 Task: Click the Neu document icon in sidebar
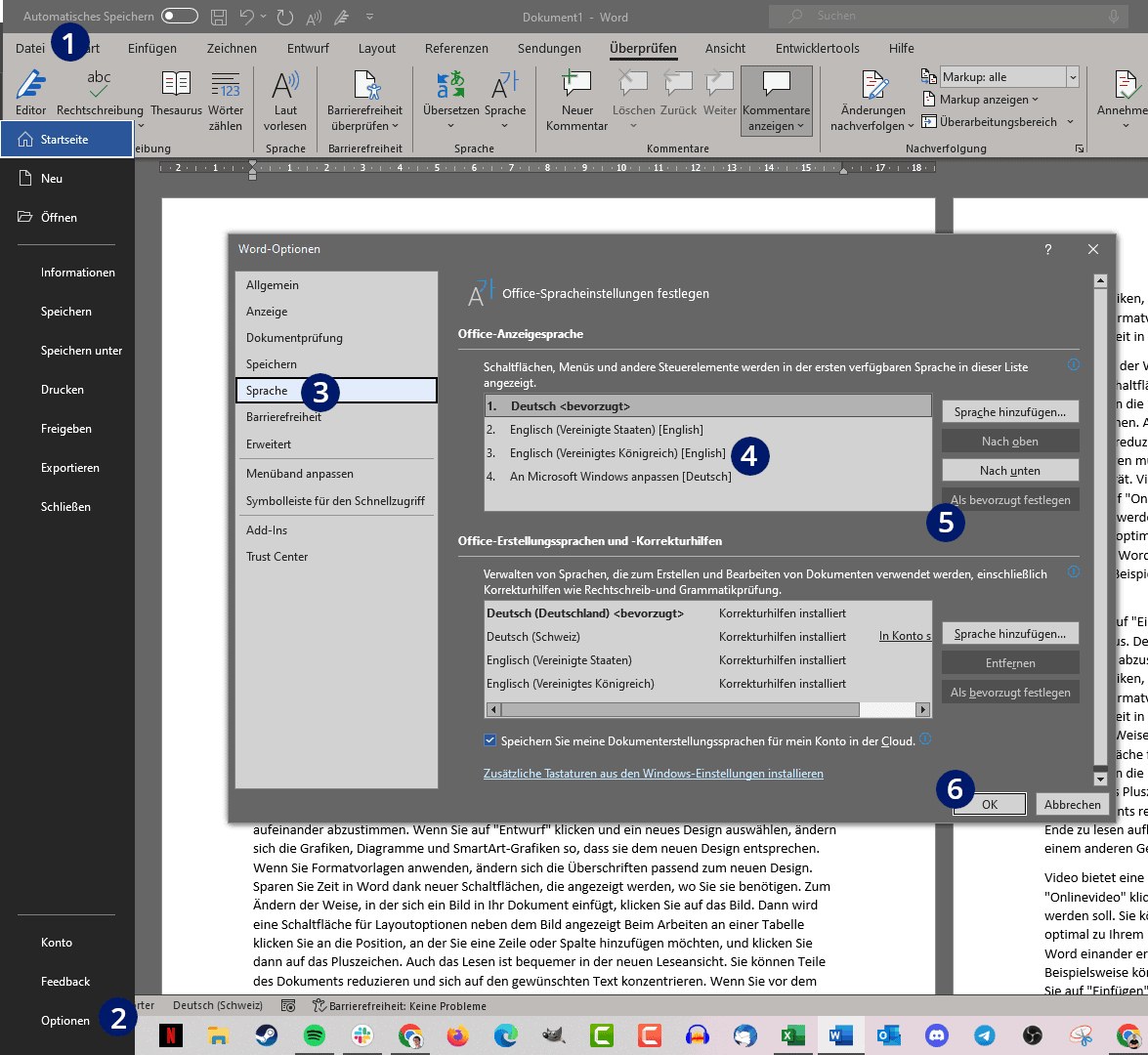[x=25, y=178]
